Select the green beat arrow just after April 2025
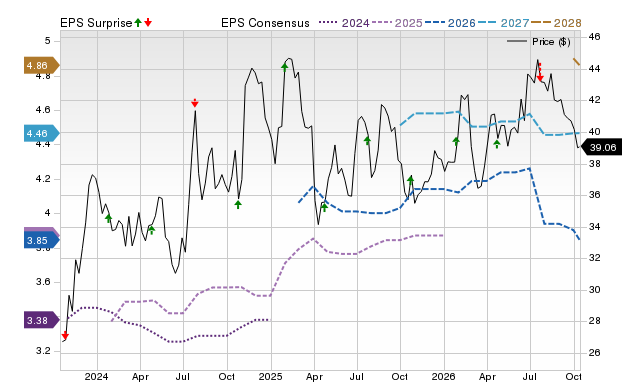This screenshot has height=382, width=640. pos(324,207)
